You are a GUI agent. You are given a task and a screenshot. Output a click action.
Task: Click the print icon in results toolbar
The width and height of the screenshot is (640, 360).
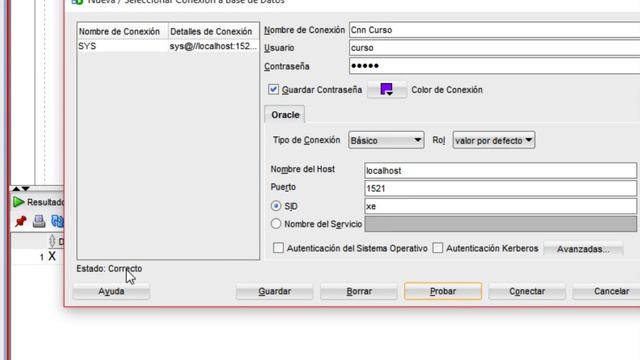(39, 221)
